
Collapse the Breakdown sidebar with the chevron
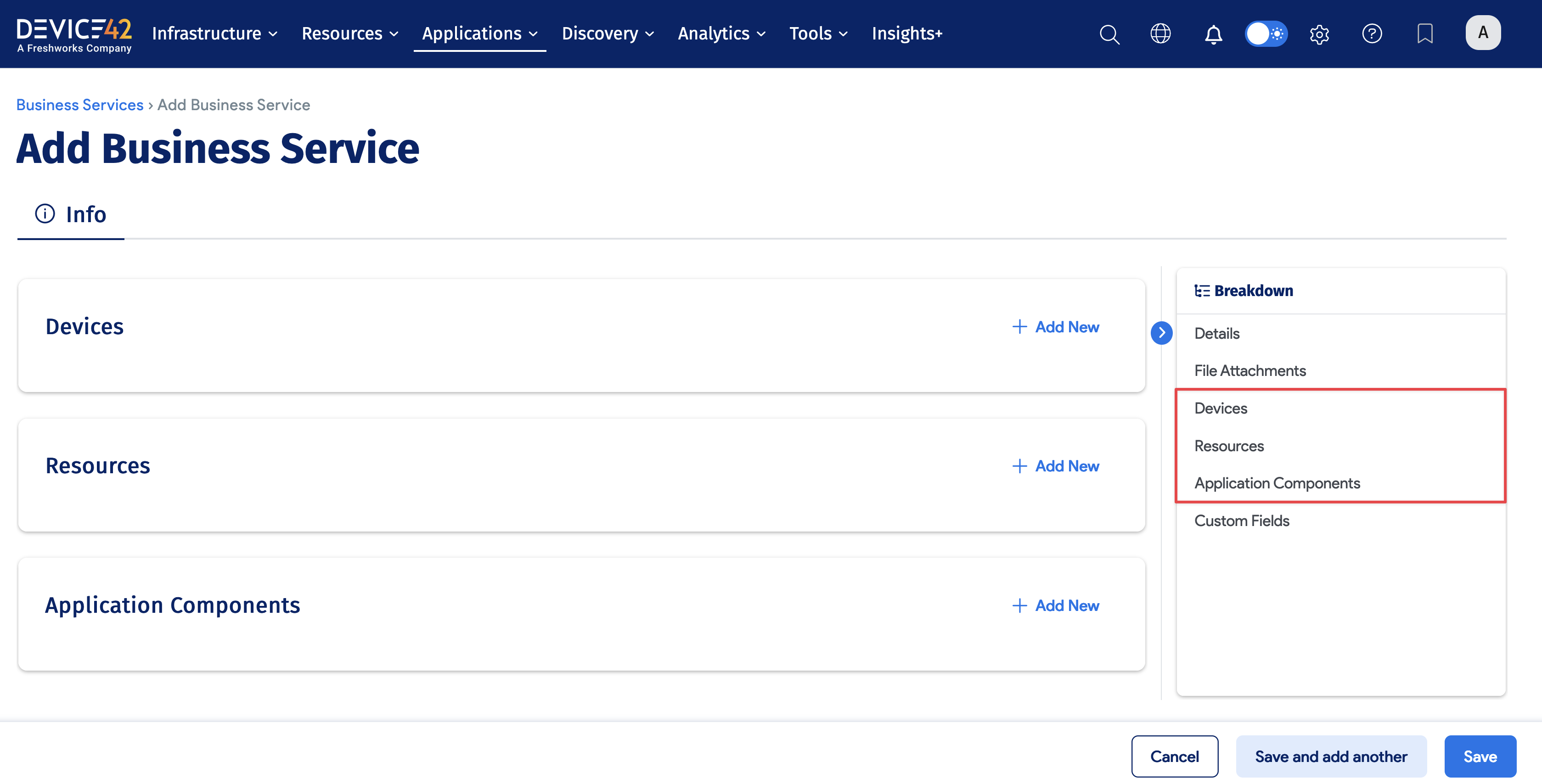point(1161,333)
